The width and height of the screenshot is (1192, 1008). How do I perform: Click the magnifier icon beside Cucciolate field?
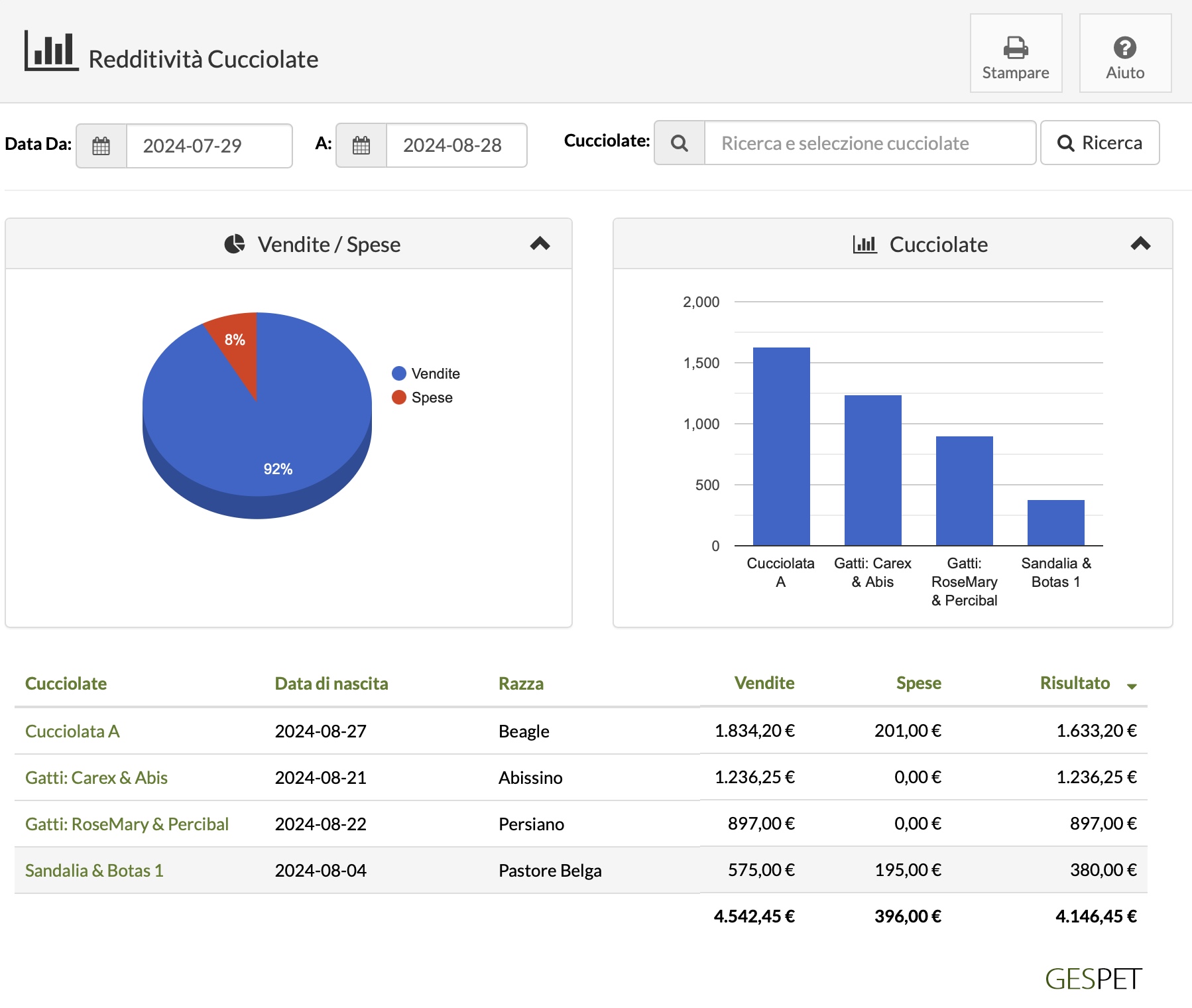point(680,143)
